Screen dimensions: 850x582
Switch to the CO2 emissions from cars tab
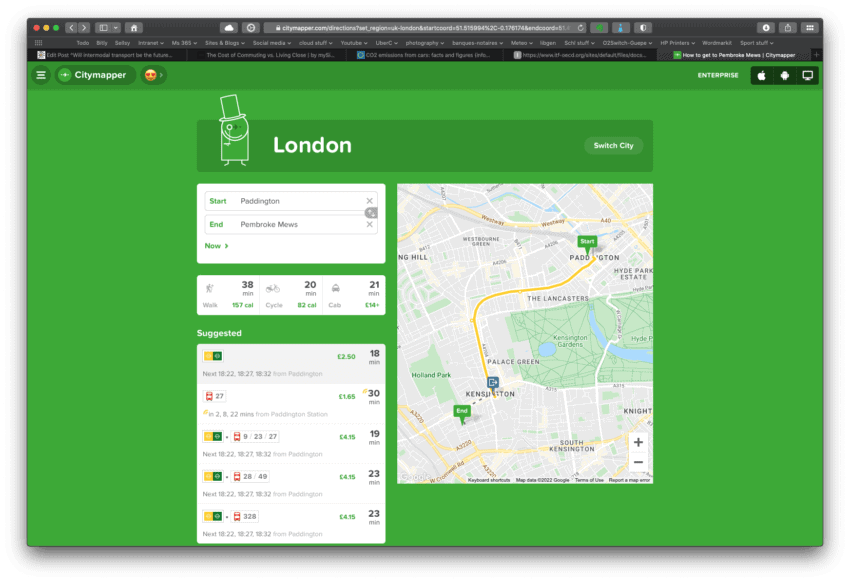(x=426, y=55)
